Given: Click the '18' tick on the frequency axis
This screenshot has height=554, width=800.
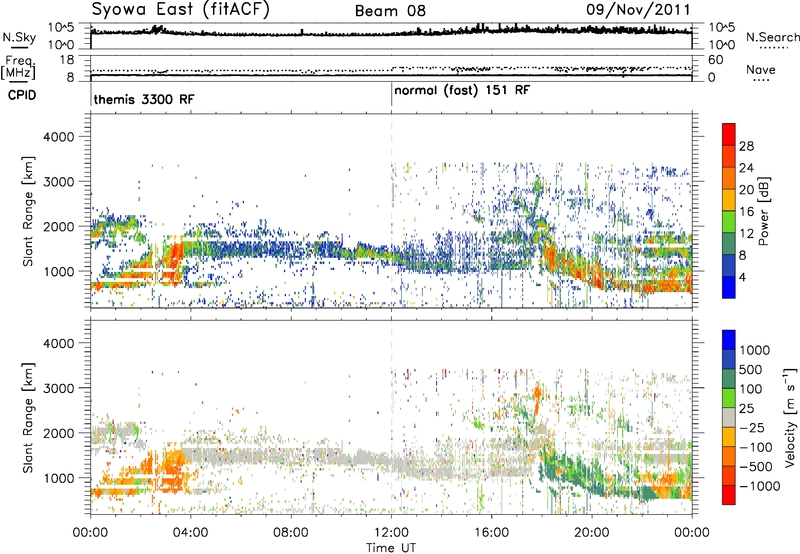Looking at the screenshot, I should coord(67,60).
